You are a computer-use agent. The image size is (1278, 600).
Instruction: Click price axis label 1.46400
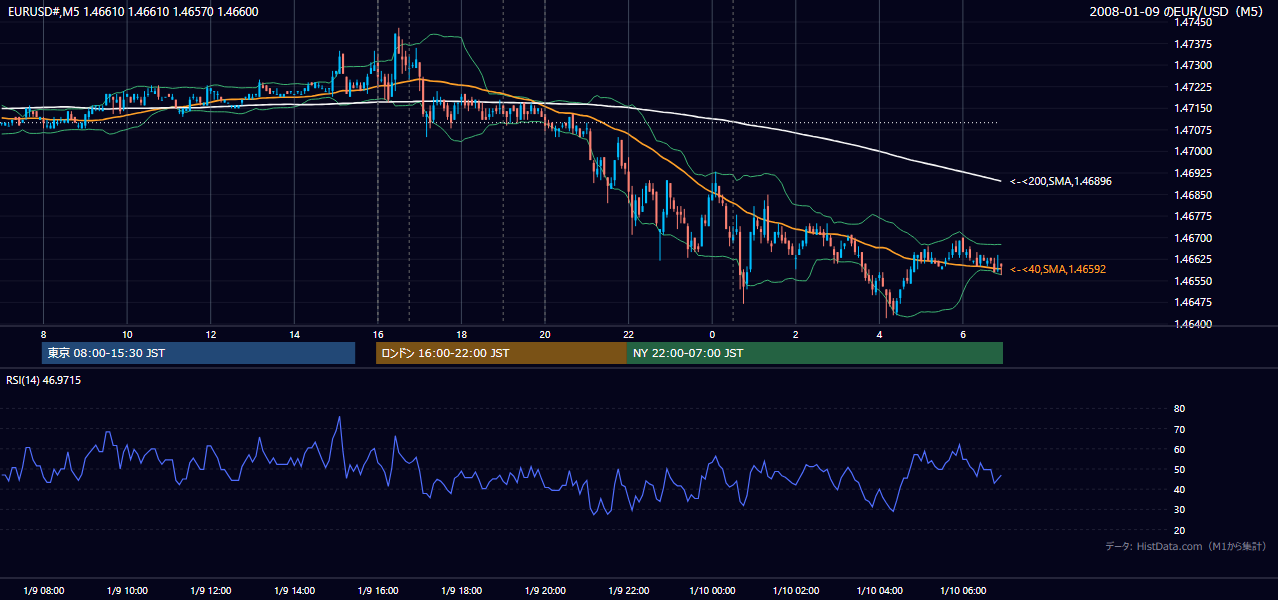[1193, 324]
